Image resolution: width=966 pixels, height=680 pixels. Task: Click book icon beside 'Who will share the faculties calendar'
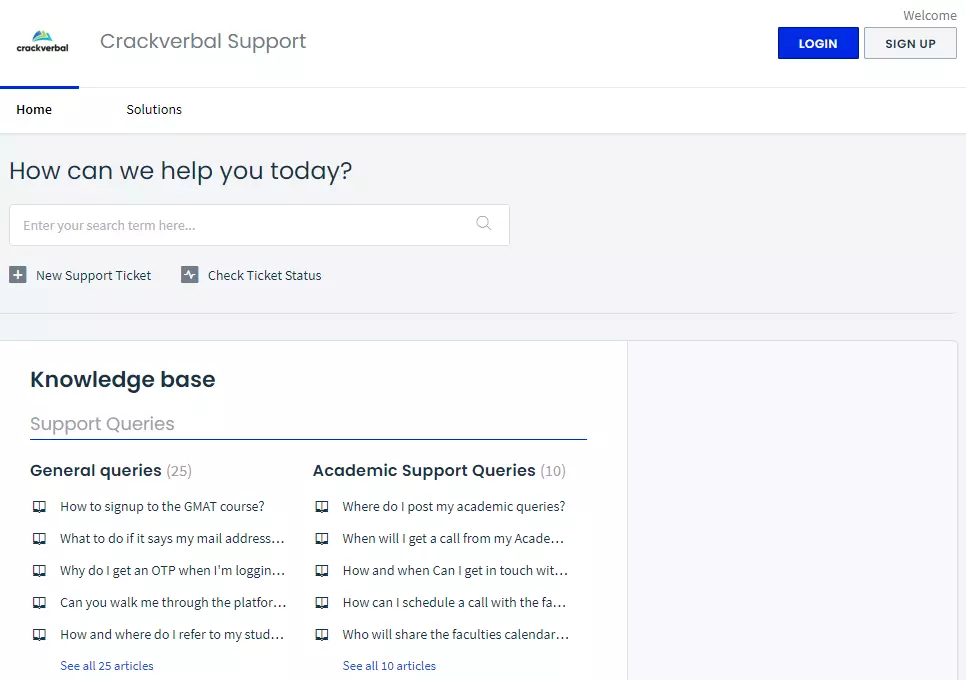[x=322, y=635]
